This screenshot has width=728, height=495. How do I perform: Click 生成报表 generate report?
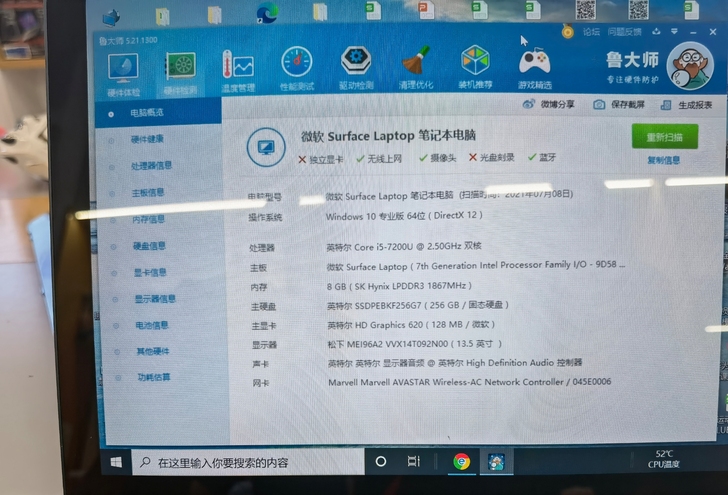tap(686, 105)
